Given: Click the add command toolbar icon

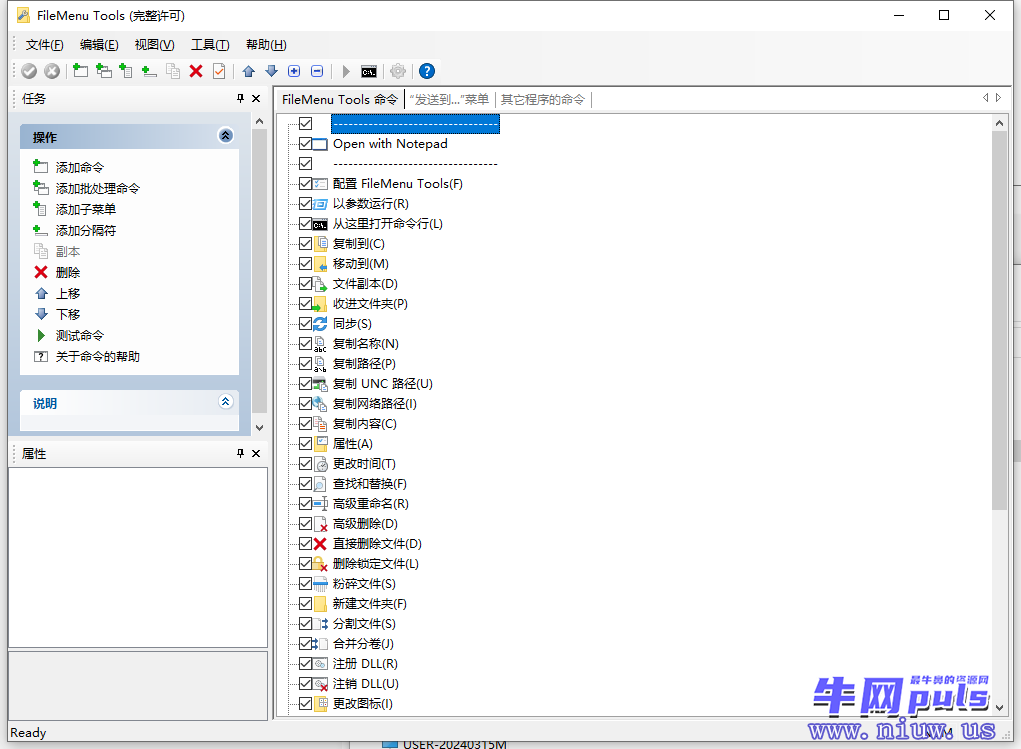Looking at the screenshot, I should [81, 71].
